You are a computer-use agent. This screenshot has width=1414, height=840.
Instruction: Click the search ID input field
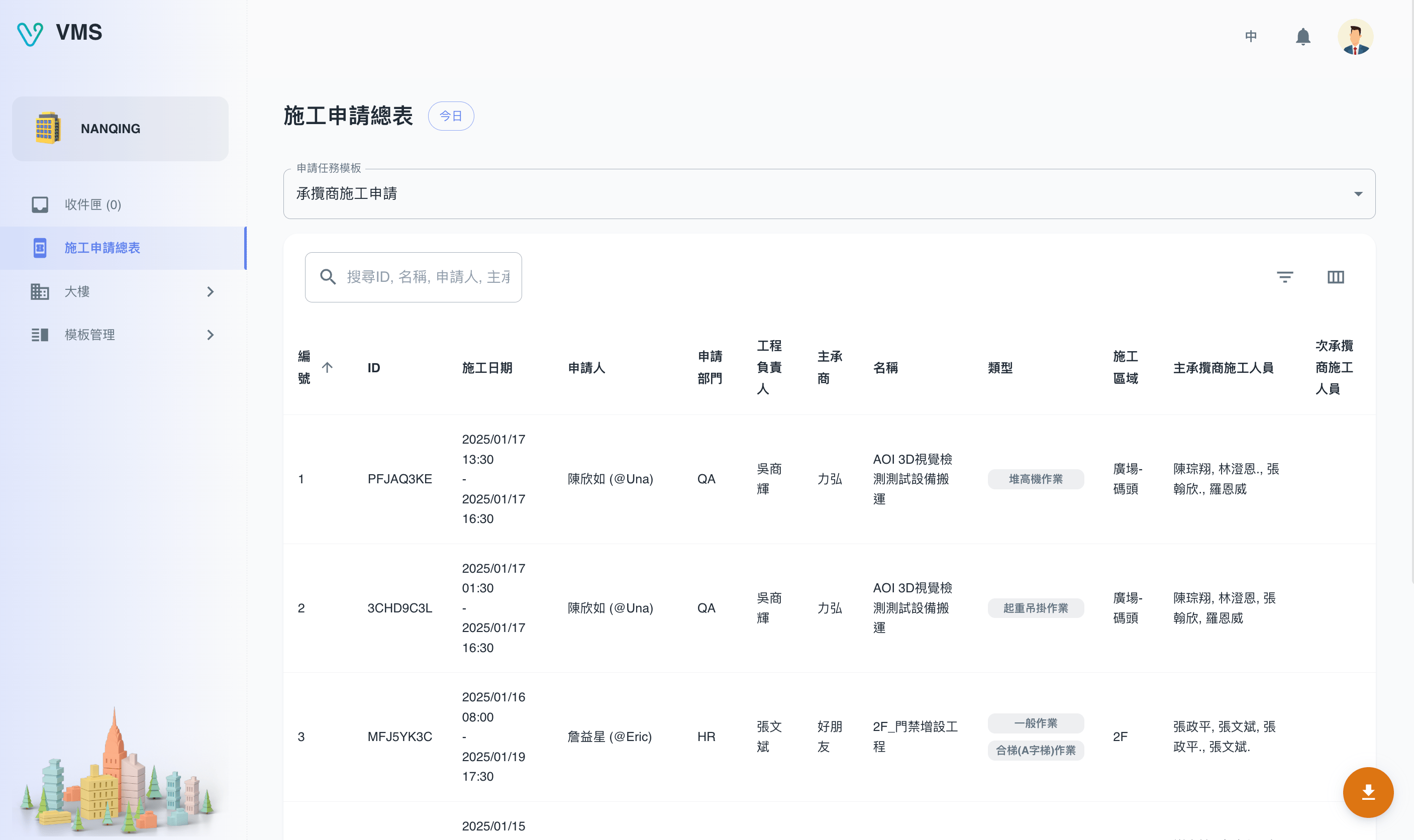(428, 277)
